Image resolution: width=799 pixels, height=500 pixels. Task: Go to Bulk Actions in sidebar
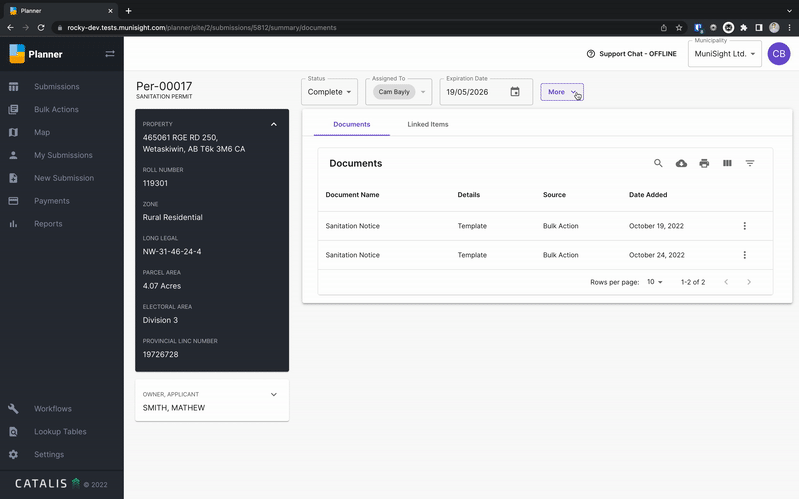56,109
